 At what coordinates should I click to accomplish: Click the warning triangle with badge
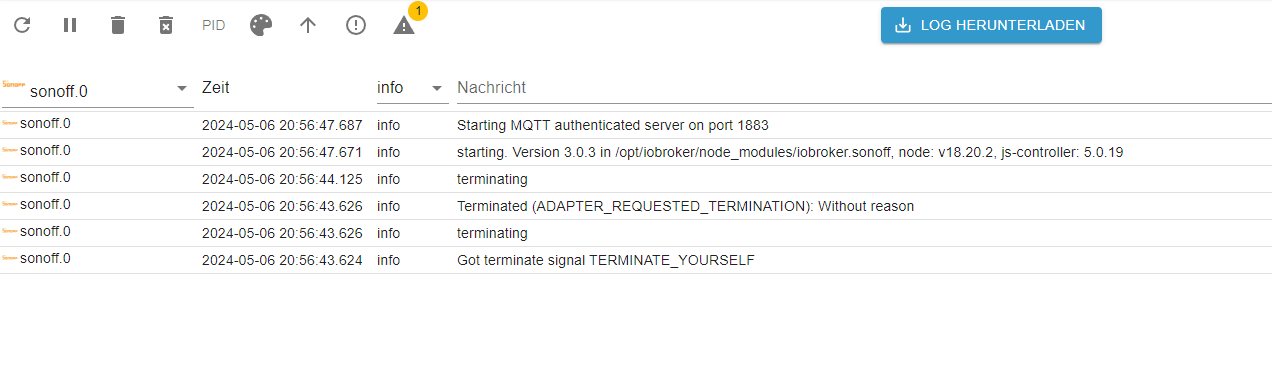click(404, 25)
